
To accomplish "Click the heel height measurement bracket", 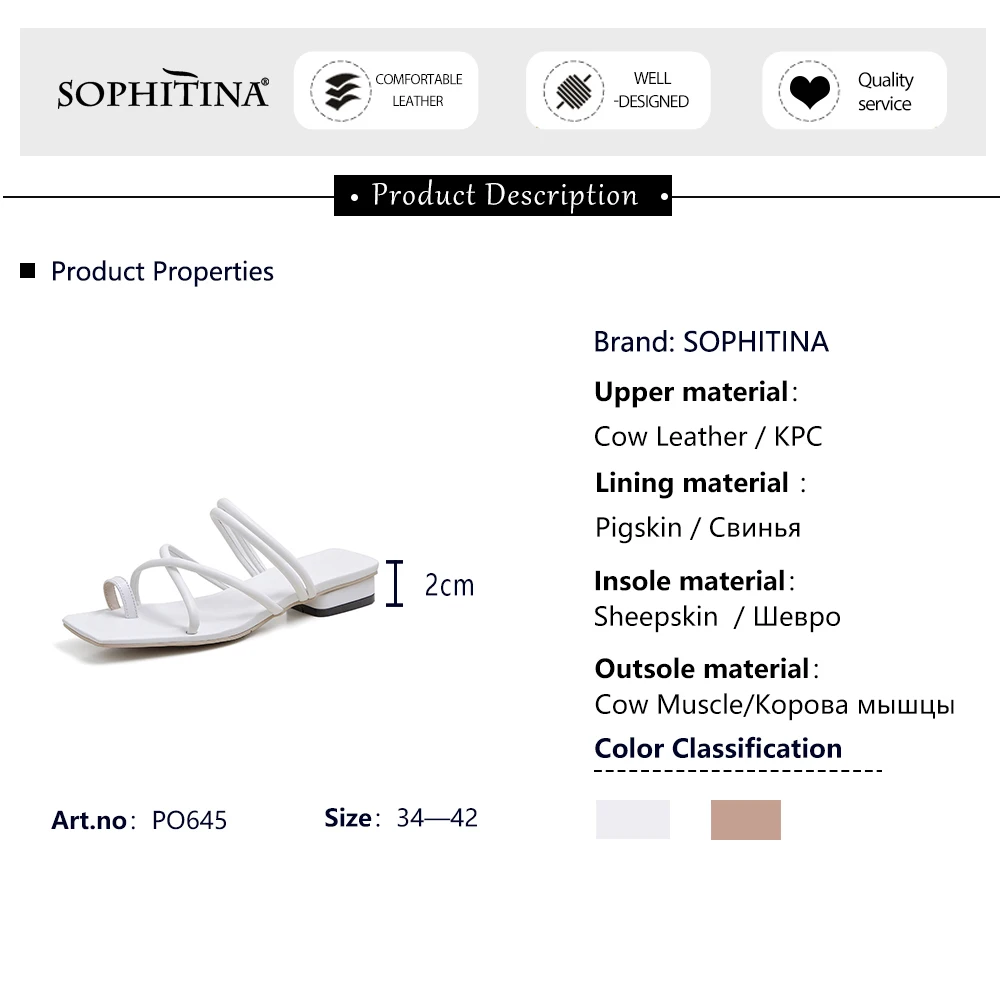I will point(396,584).
